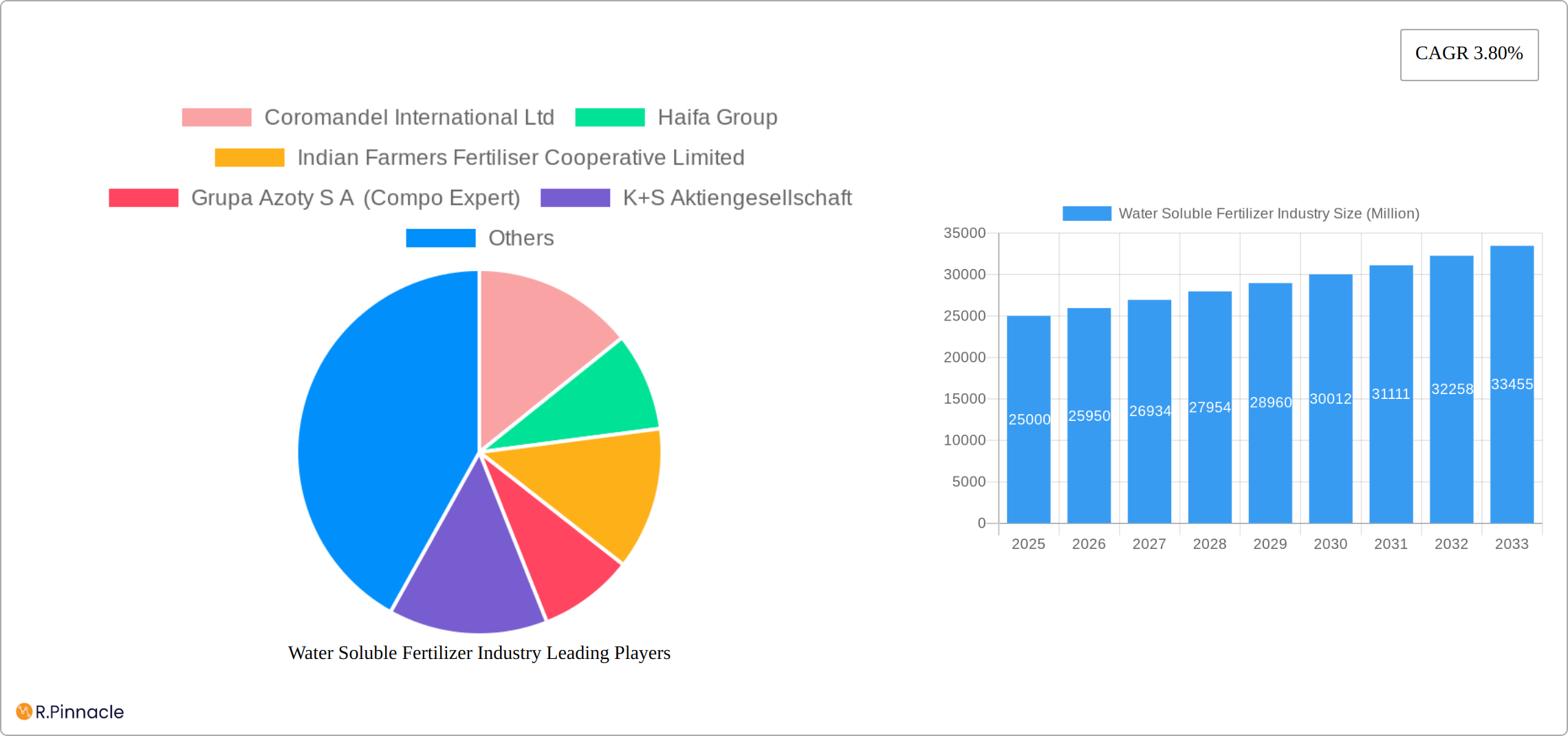Toggle the Grupa Azoty red legend swatch

(x=144, y=198)
